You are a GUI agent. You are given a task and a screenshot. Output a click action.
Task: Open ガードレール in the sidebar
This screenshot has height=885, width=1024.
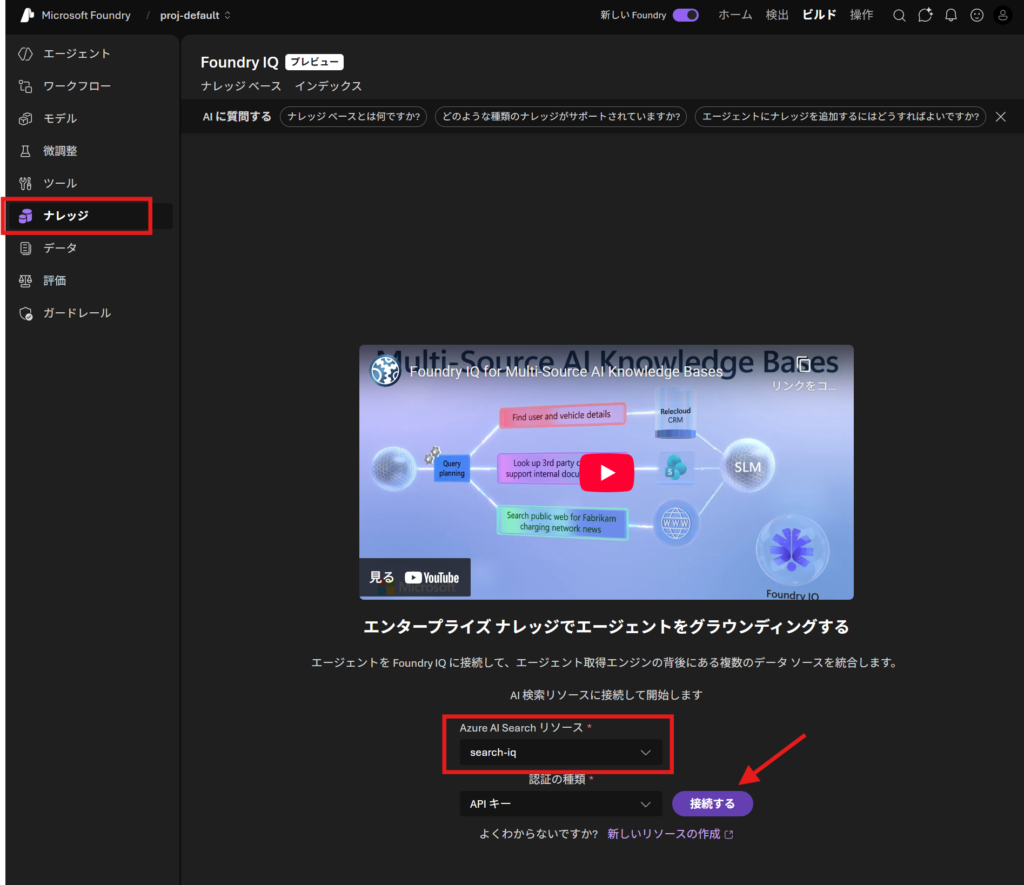pyautogui.click(x=76, y=313)
